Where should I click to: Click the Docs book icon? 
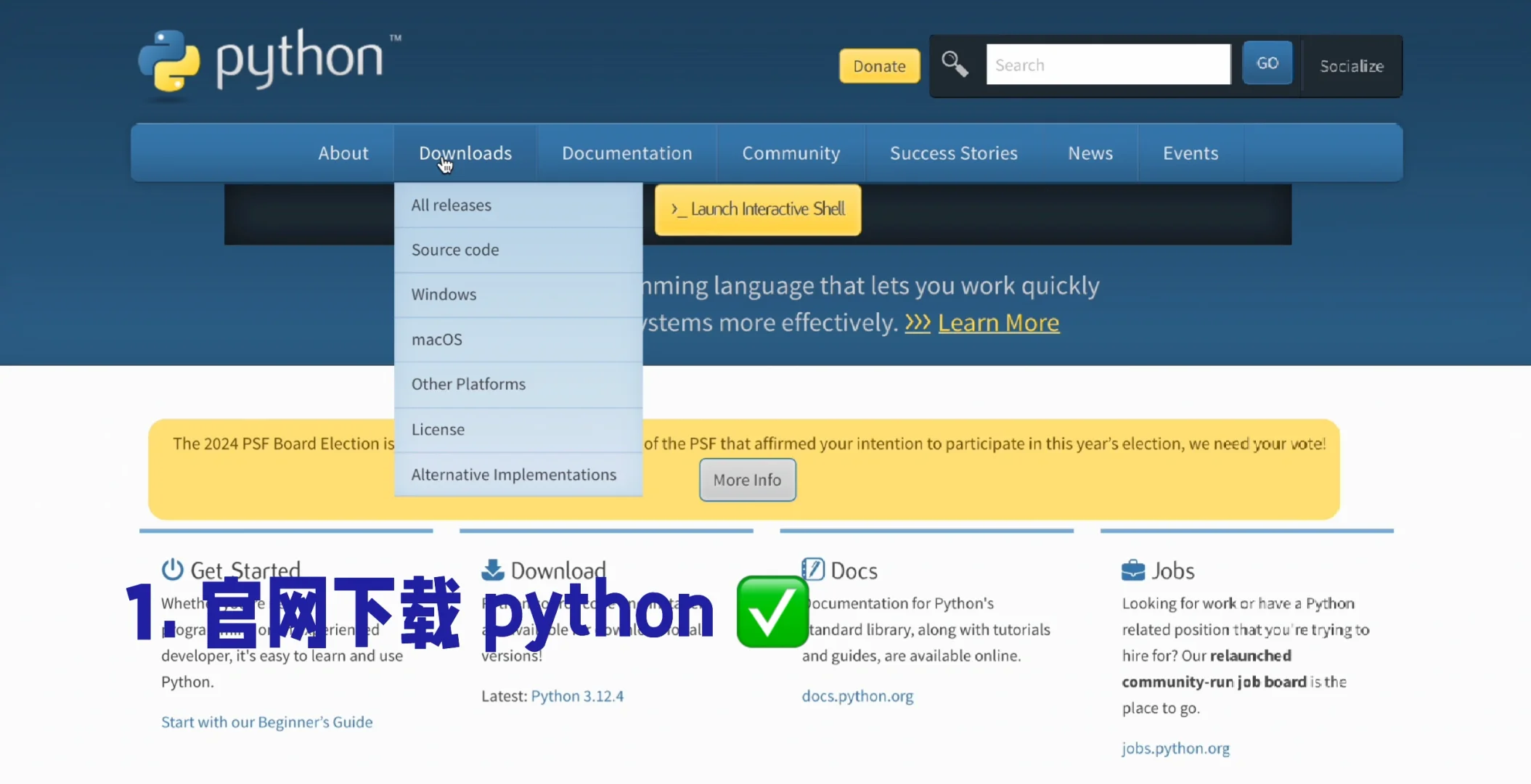point(813,569)
